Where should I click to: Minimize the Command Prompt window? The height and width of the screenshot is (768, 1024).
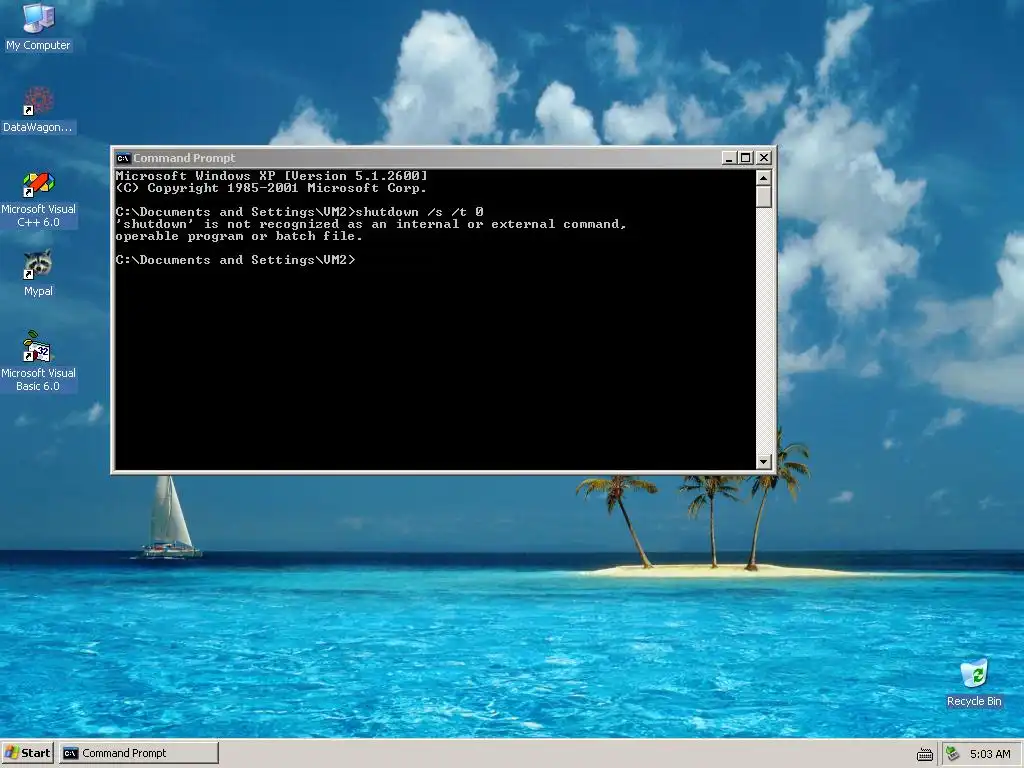pos(729,158)
